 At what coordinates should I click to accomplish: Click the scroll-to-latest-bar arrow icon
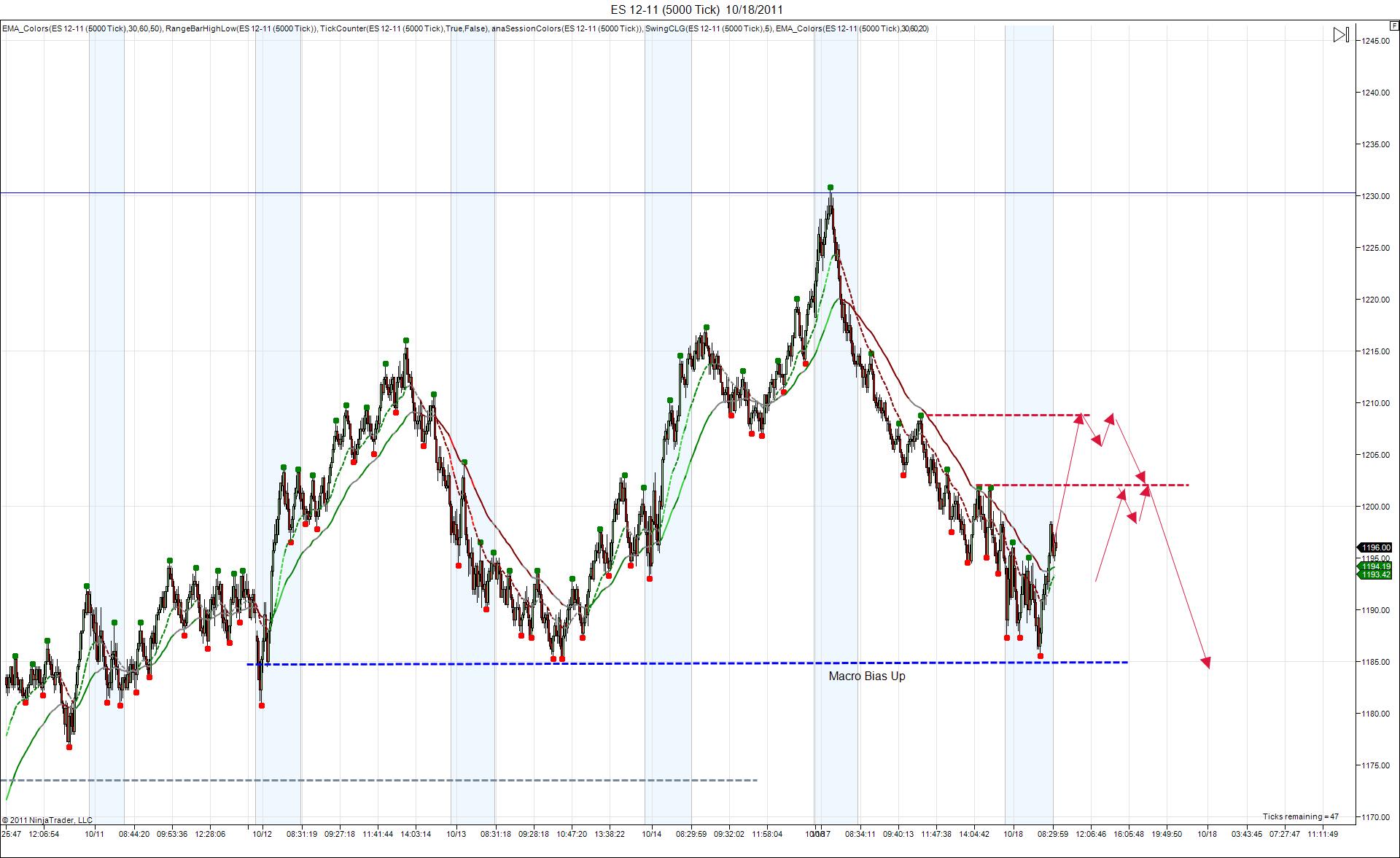coord(1341,35)
